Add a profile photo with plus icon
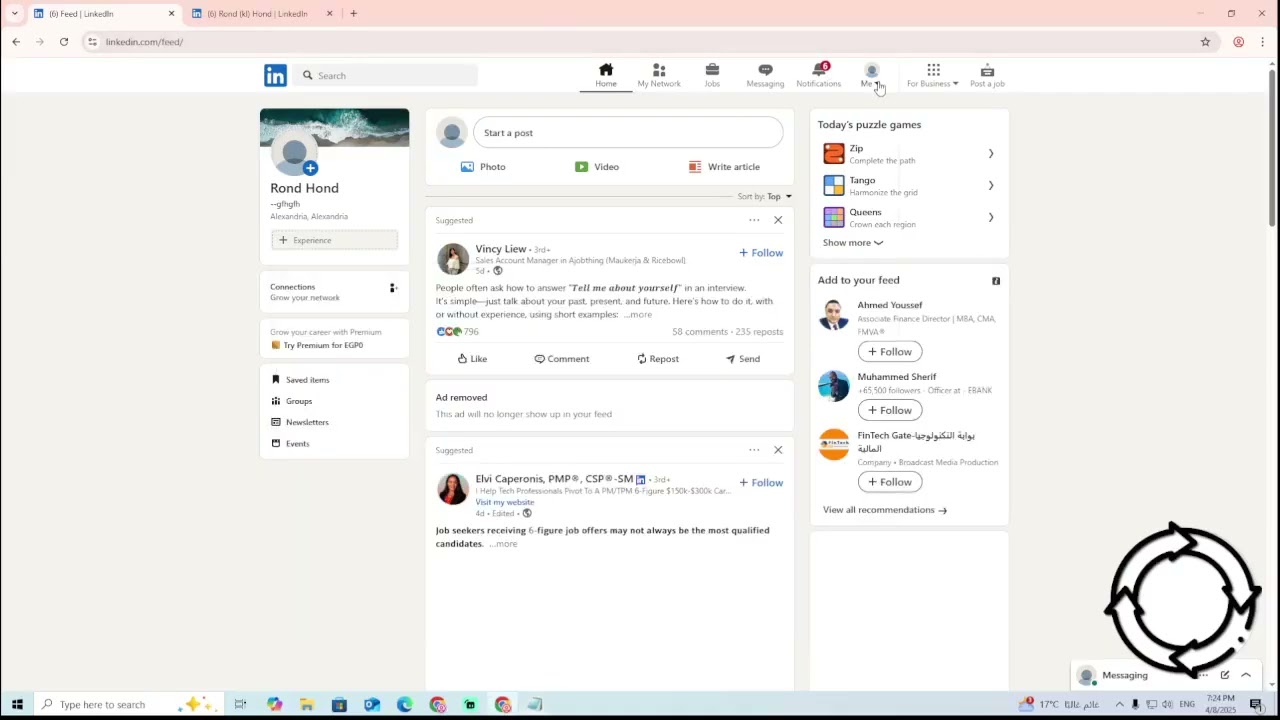 (x=310, y=168)
